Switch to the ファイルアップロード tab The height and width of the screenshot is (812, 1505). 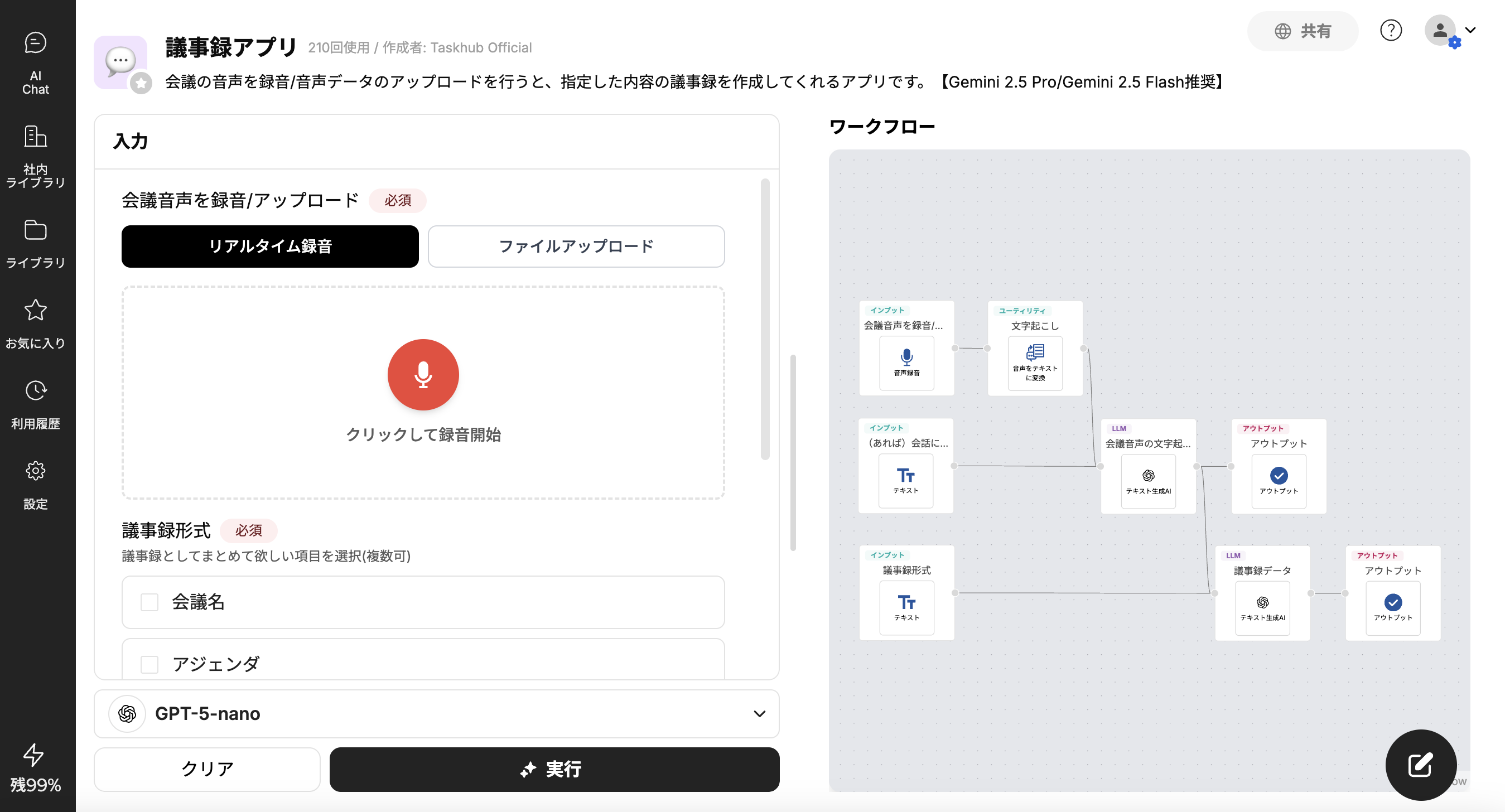click(x=576, y=246)
